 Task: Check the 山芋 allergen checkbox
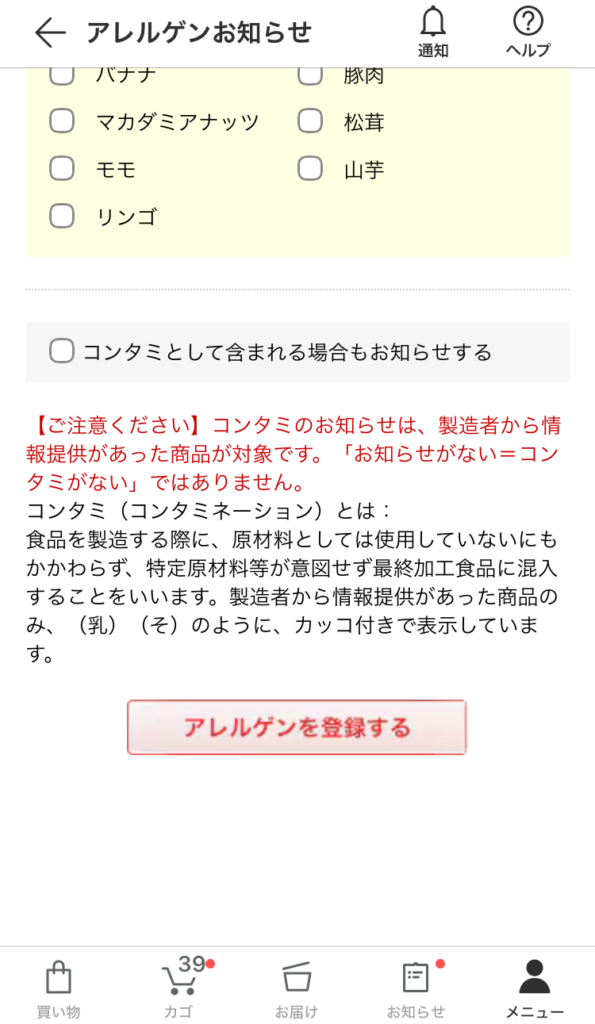[x=310, y=169]
